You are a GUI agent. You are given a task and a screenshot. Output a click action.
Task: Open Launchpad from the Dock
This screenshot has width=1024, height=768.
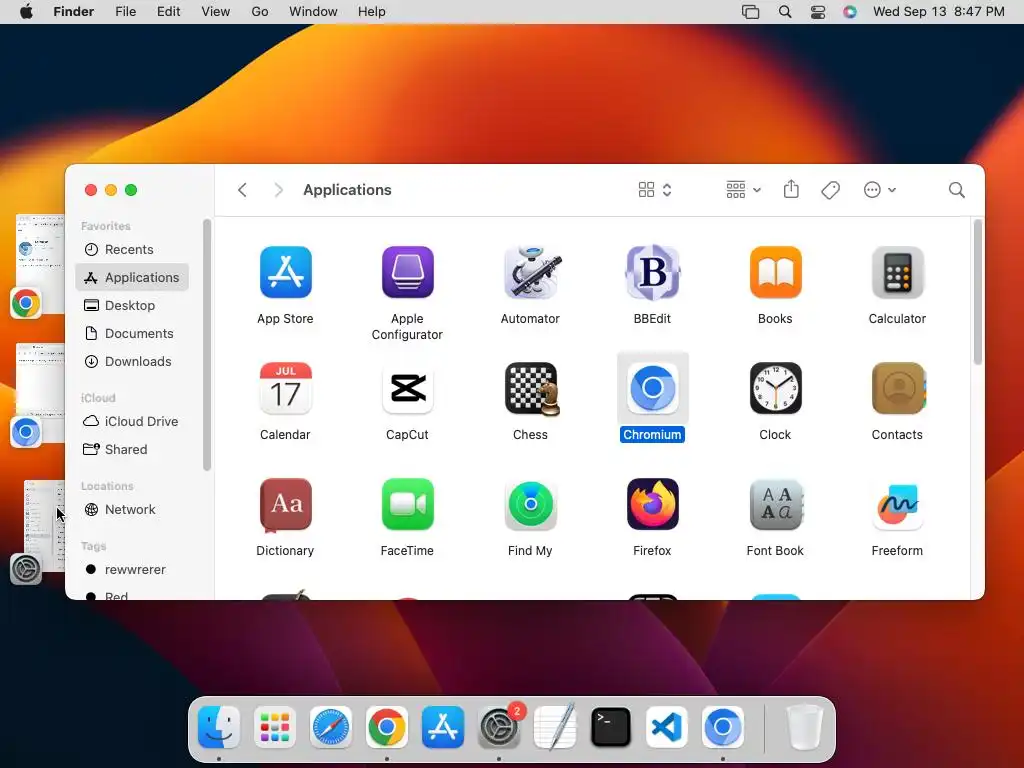(x=275, y=727)
